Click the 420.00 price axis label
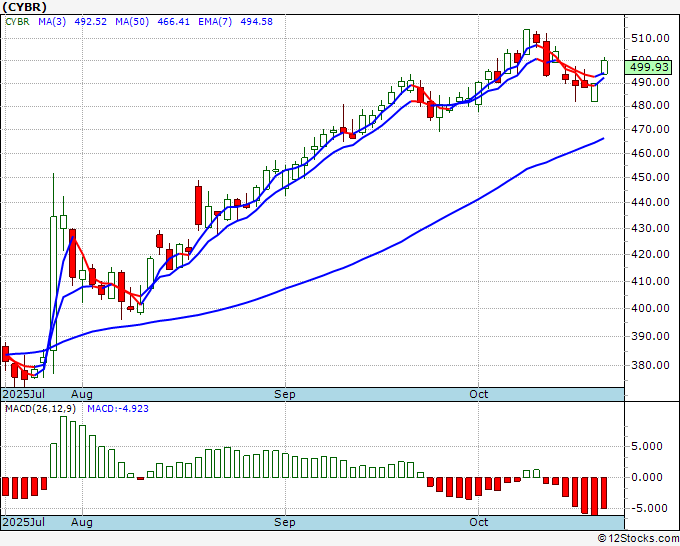The height and width of the screenshot is (546, 680). (650, 254)
